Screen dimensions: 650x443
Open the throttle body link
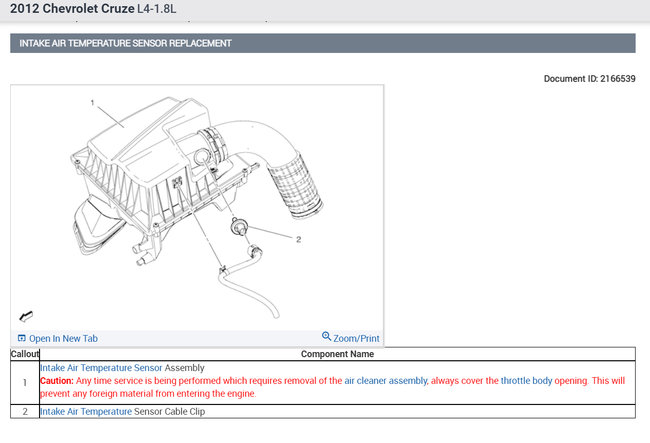click(x=526, y=381)
